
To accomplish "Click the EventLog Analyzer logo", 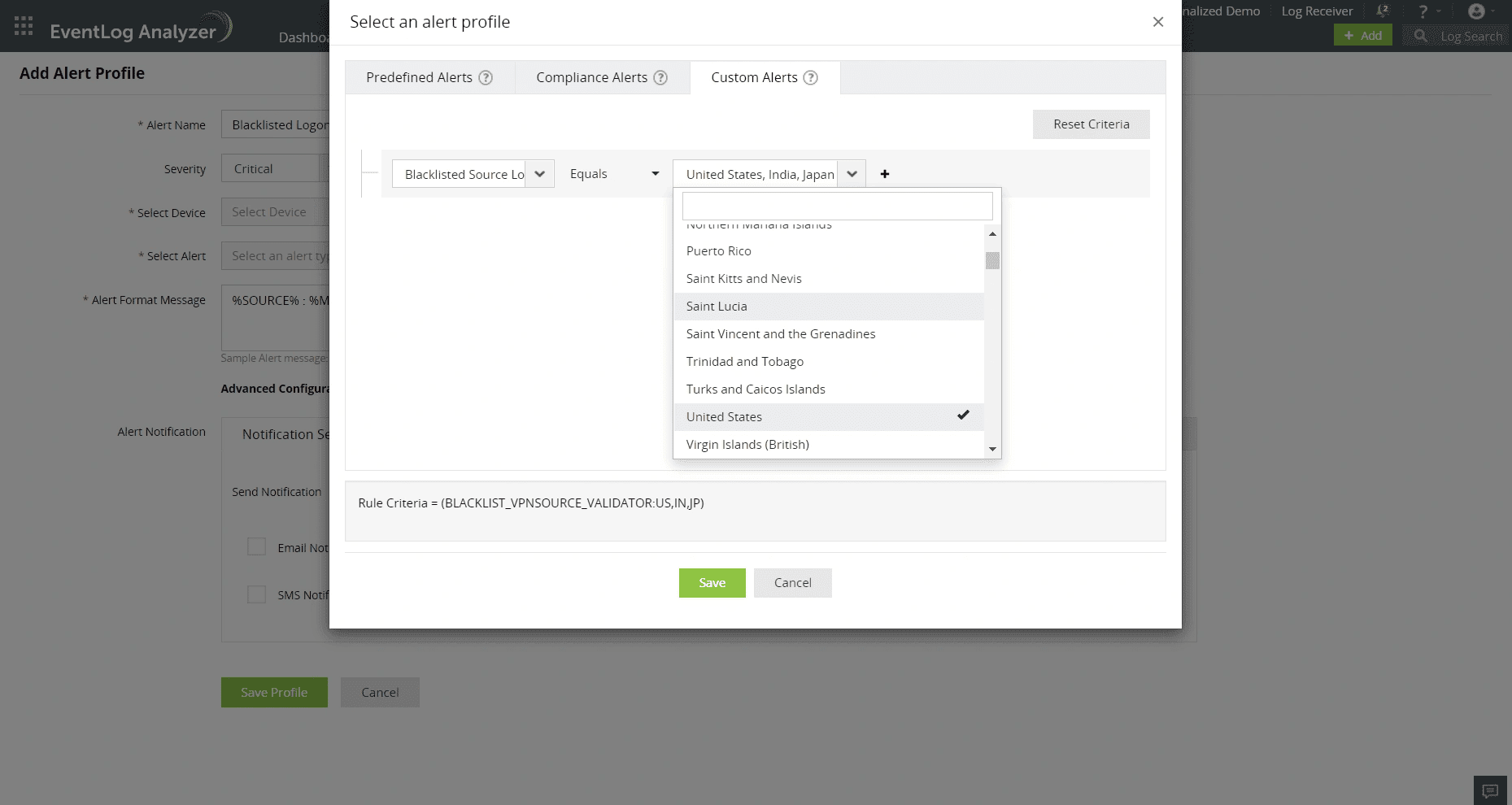I will click(x=142, y=29).
